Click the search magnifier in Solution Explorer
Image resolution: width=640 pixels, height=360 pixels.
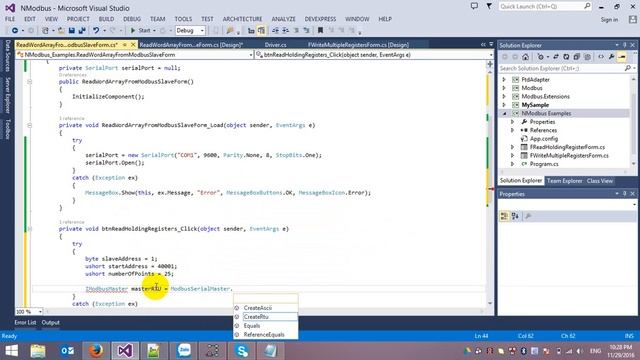[x=627, y=68]
